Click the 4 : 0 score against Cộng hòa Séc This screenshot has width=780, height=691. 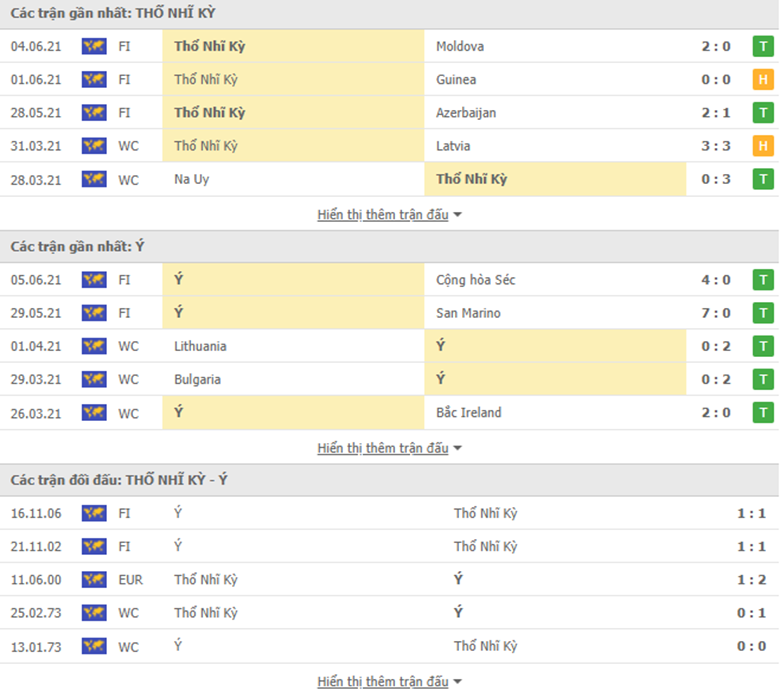pos(716,280)
